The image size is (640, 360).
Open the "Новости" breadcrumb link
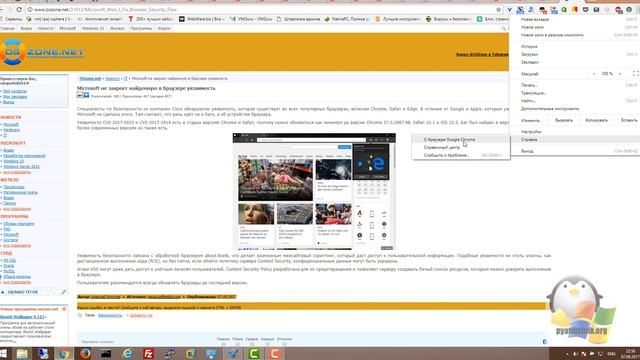point(112,78)
